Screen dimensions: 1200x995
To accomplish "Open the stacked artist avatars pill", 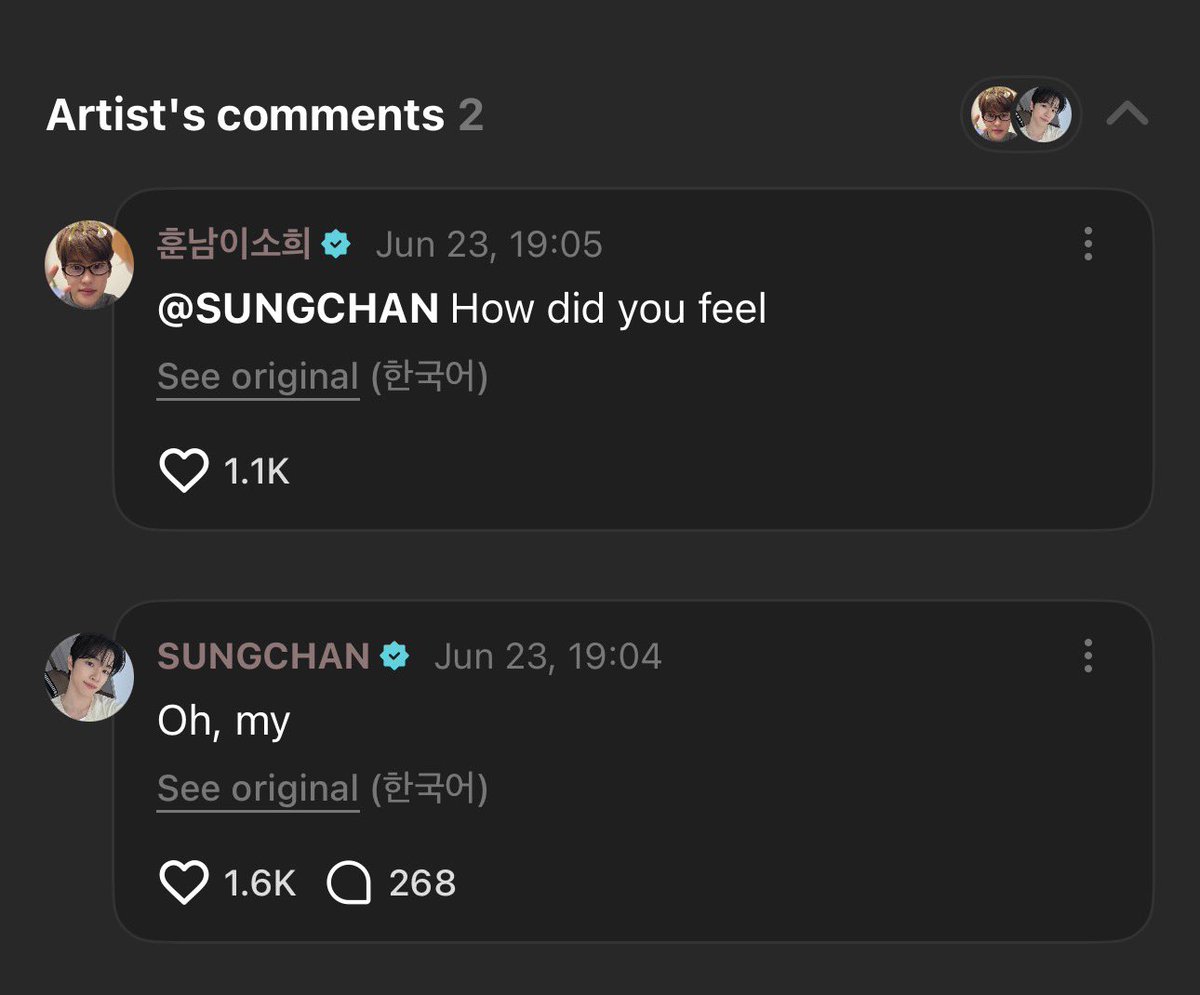I will pos(1021,114).
